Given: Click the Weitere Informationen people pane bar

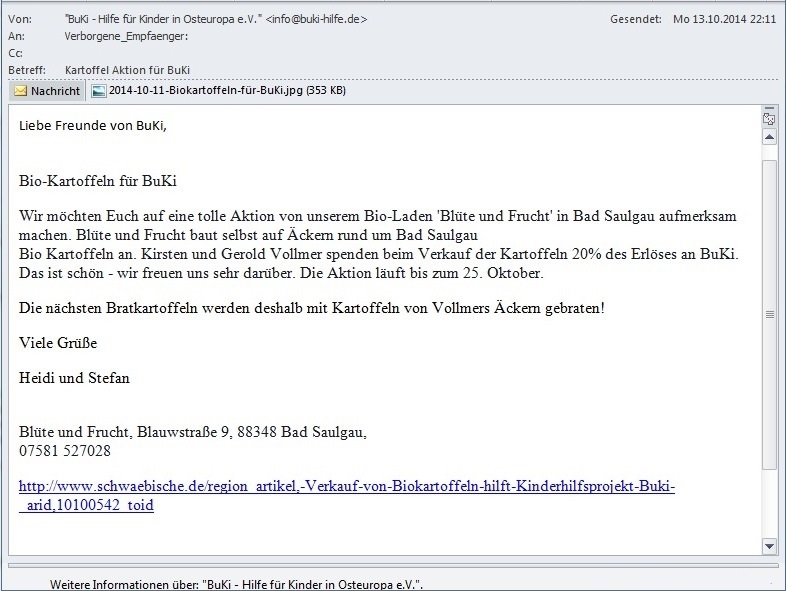Looking at the screenshot, I should coord(237,583).
